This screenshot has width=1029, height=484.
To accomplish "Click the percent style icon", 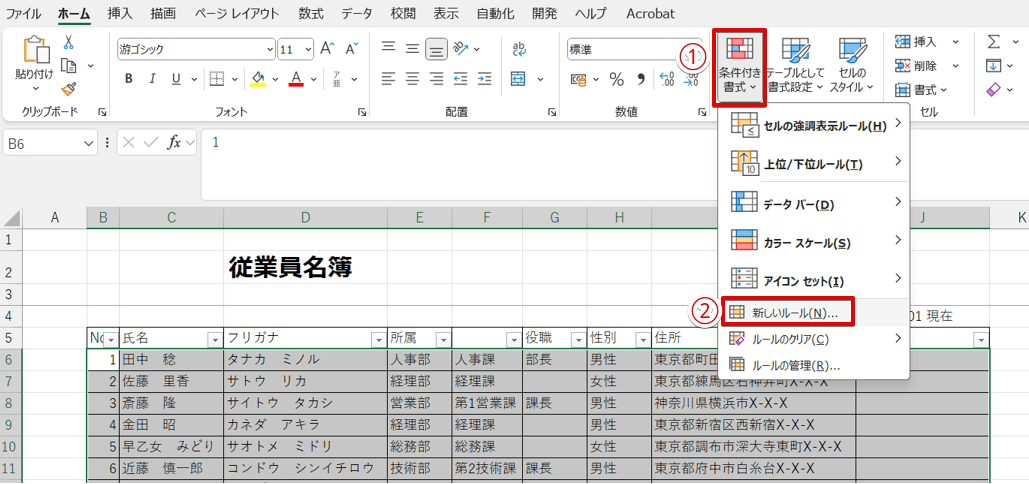I will 617,79.
